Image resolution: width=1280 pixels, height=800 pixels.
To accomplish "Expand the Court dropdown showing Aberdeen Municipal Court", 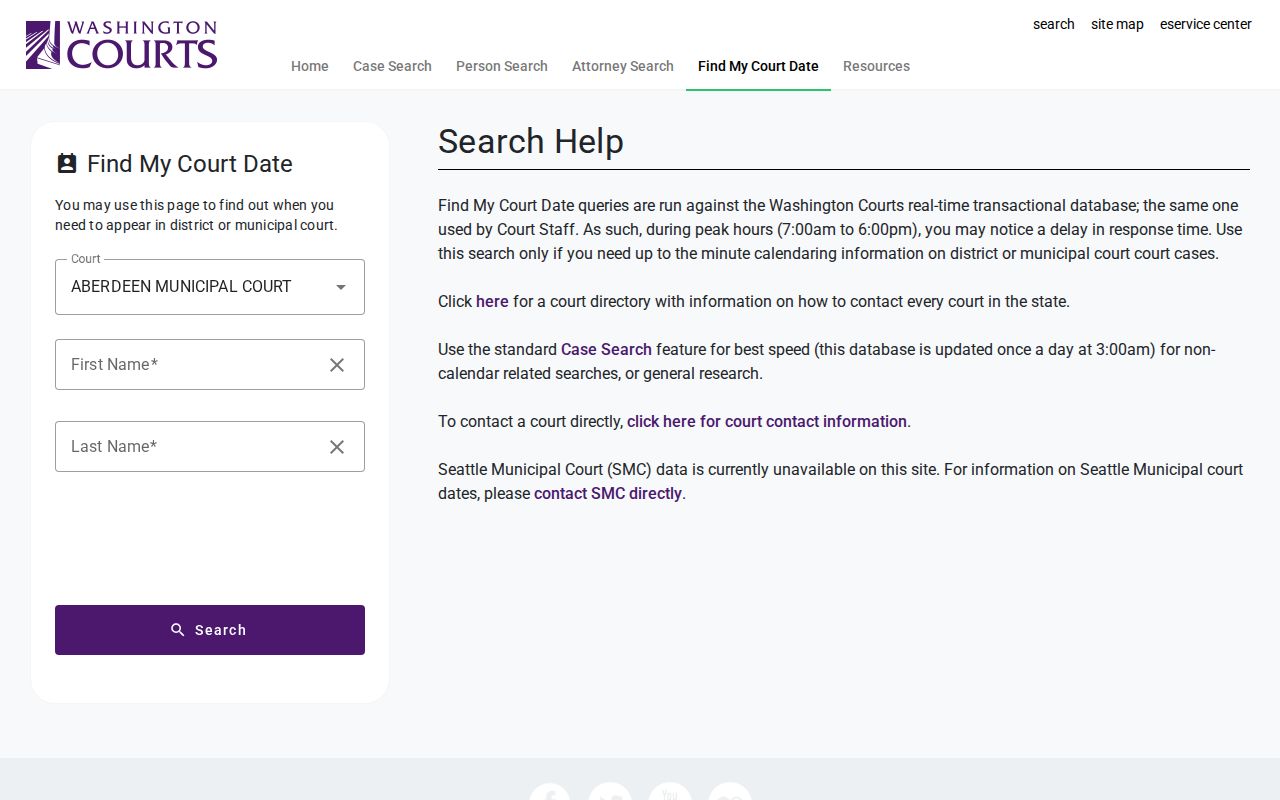I will coord(210,287).
